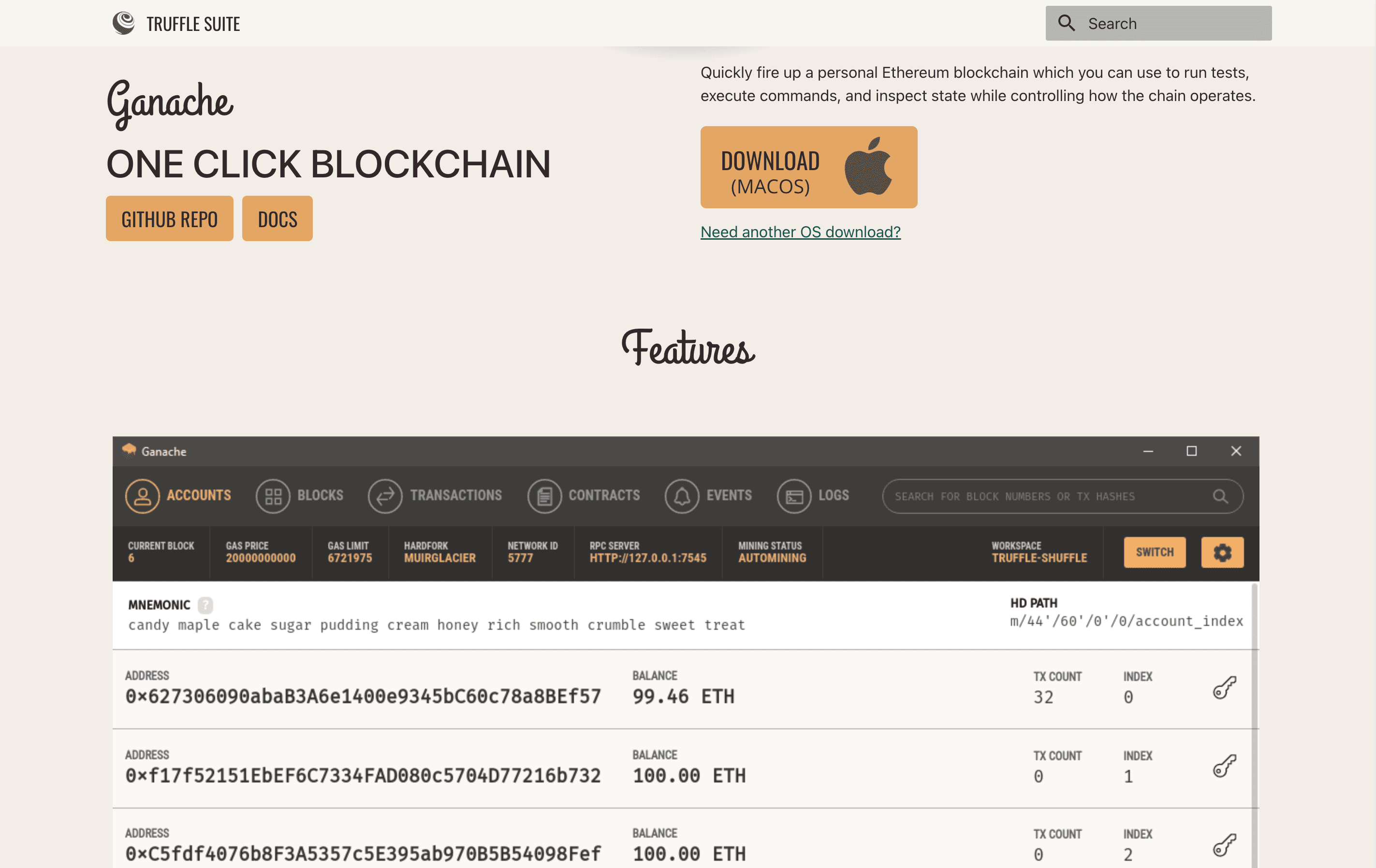
Task: Show private key for account index 1
Action: [1225, 767]
